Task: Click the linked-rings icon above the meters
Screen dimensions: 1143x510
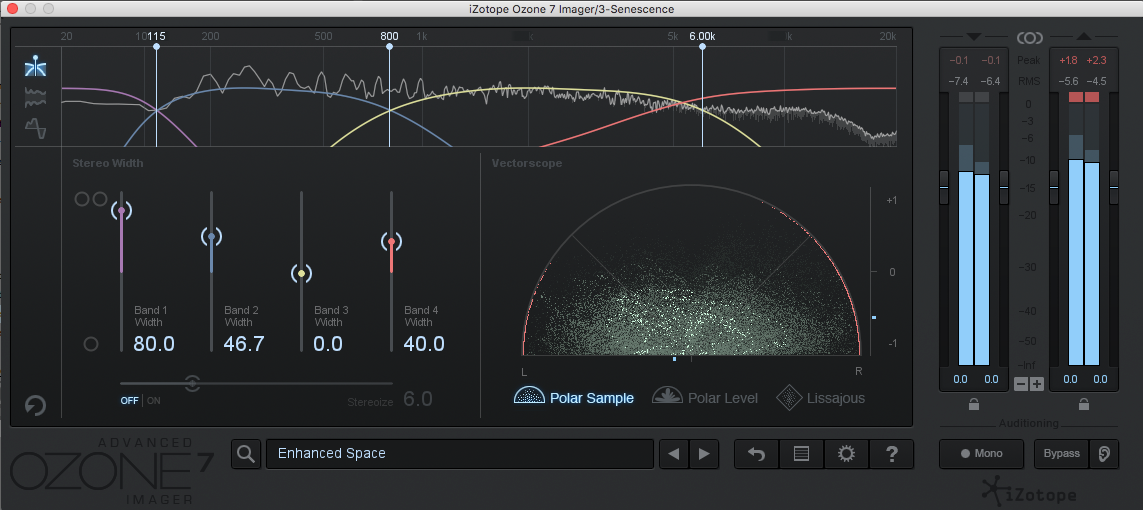Action: 1029,37
